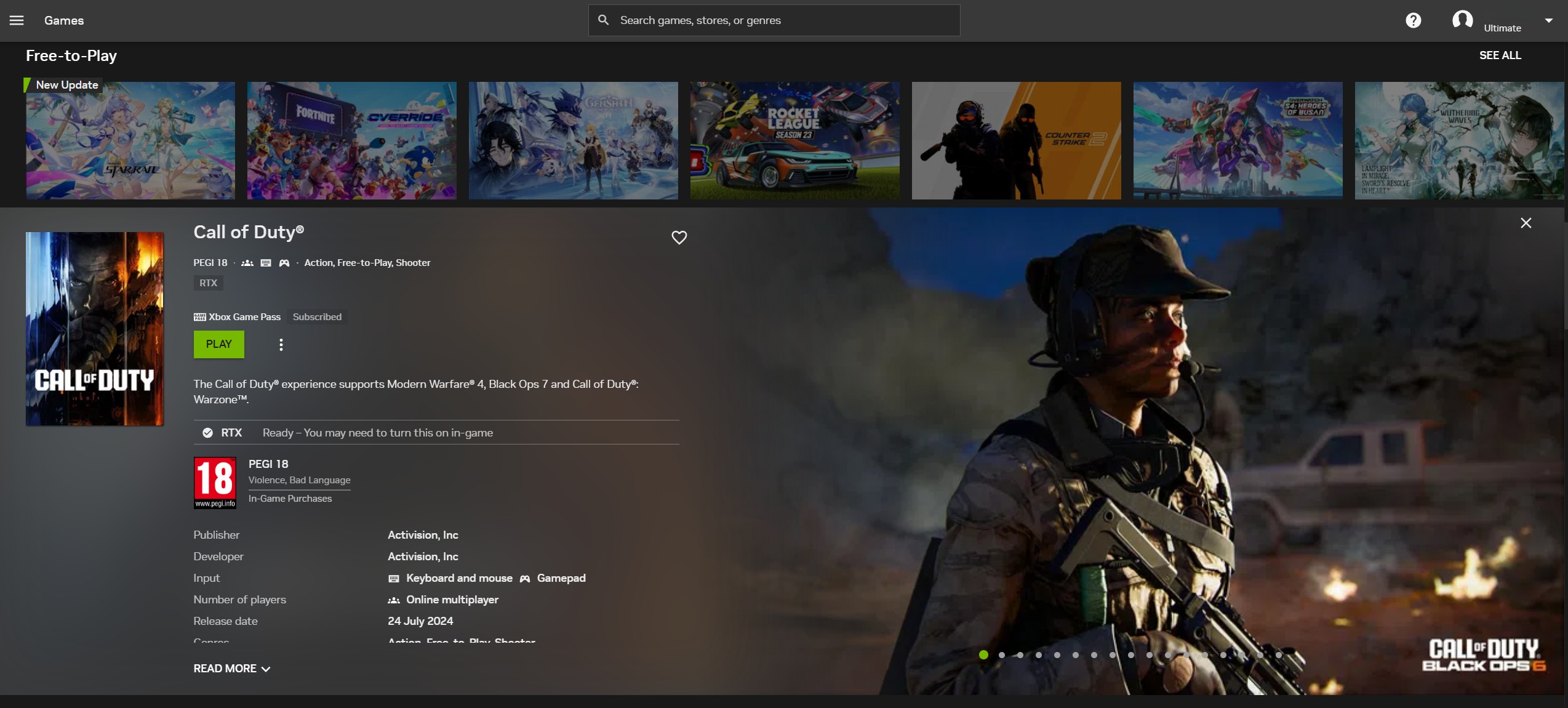The image size is (1568, 708).
Task: Expand the Ultimate account dropdown arrow
Action: coord(1548,20)
